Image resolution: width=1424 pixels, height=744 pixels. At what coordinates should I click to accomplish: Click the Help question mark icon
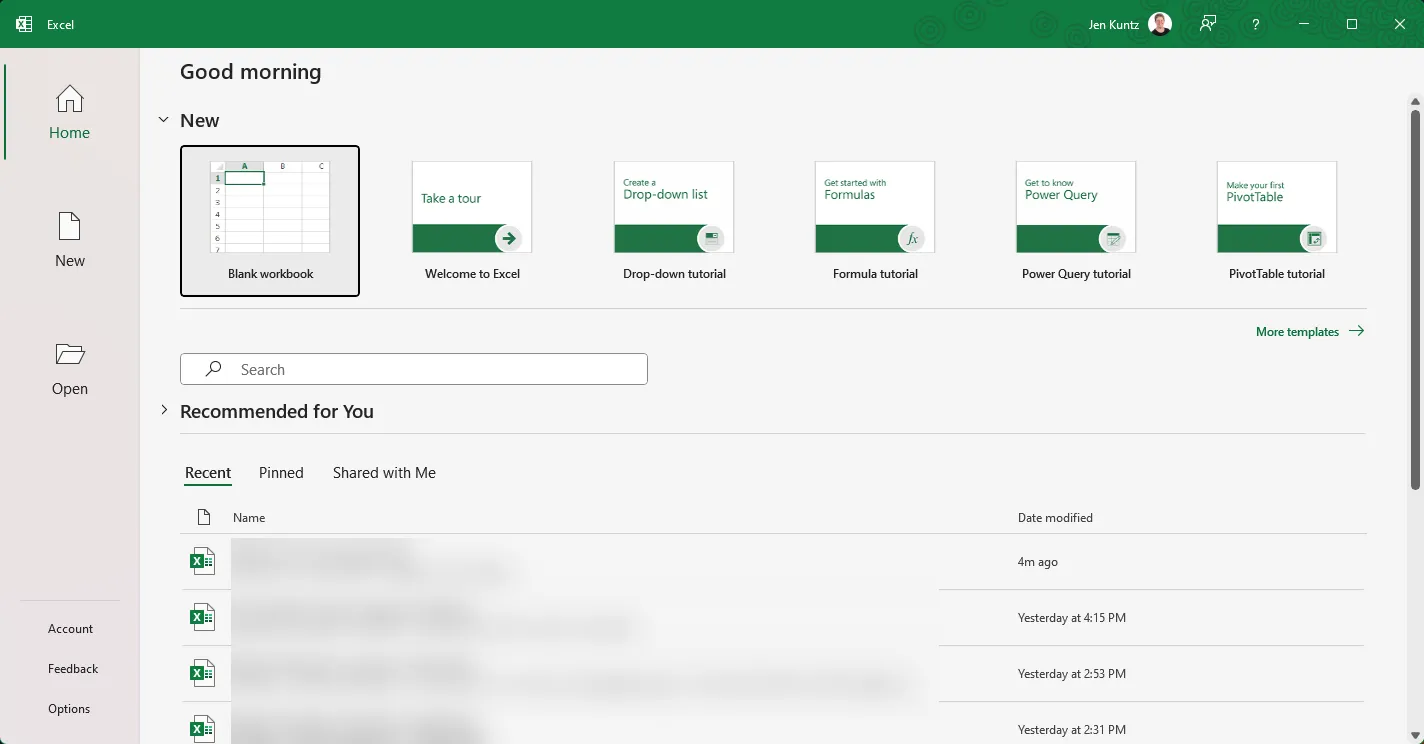point(1255,24)
